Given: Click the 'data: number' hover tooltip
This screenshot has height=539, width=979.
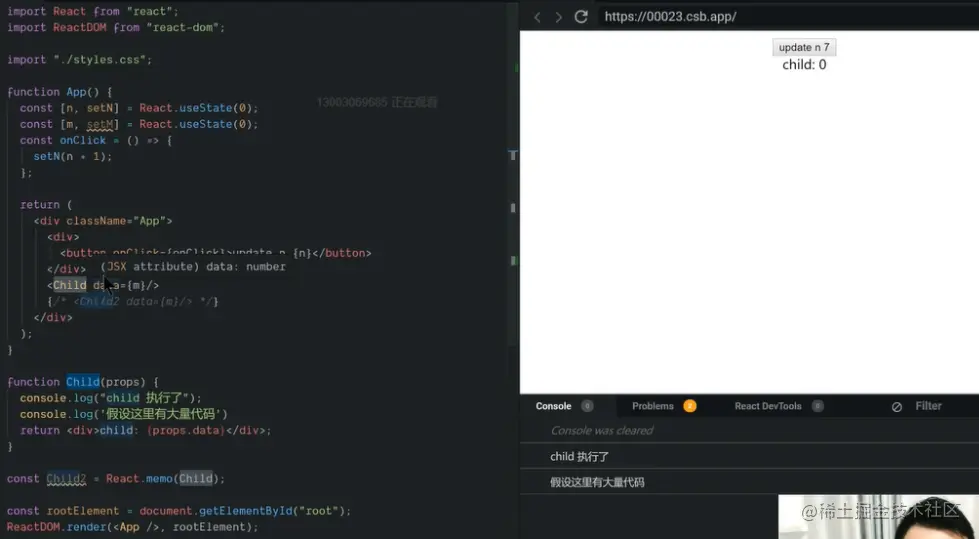Looking at the screenshot, I should click(x=193, y=267).
